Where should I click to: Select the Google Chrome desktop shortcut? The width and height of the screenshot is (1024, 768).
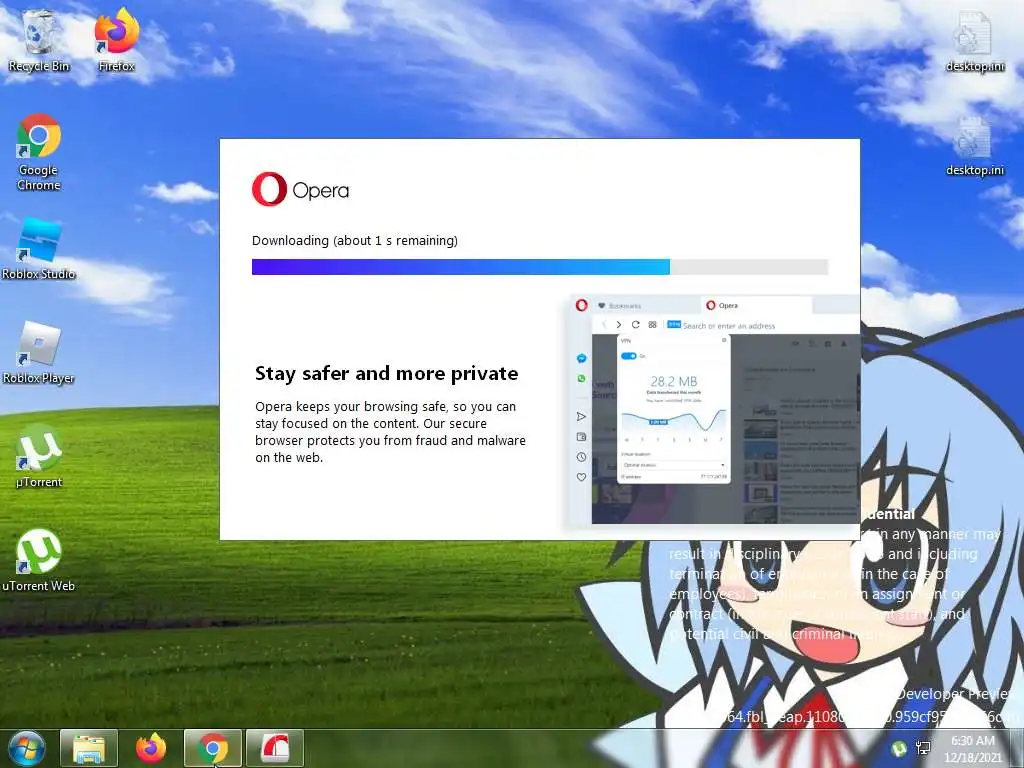(39, 152)
